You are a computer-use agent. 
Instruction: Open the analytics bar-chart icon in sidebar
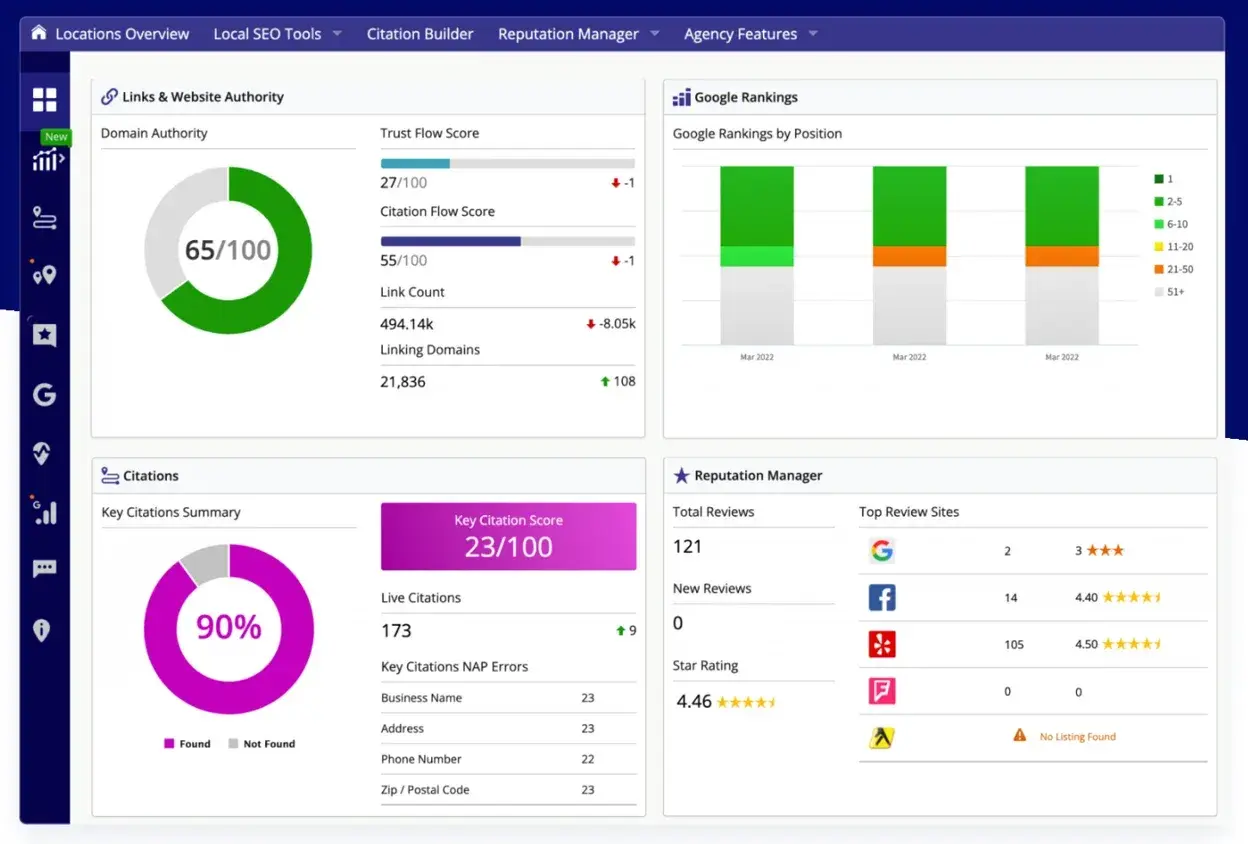point(44,512)
